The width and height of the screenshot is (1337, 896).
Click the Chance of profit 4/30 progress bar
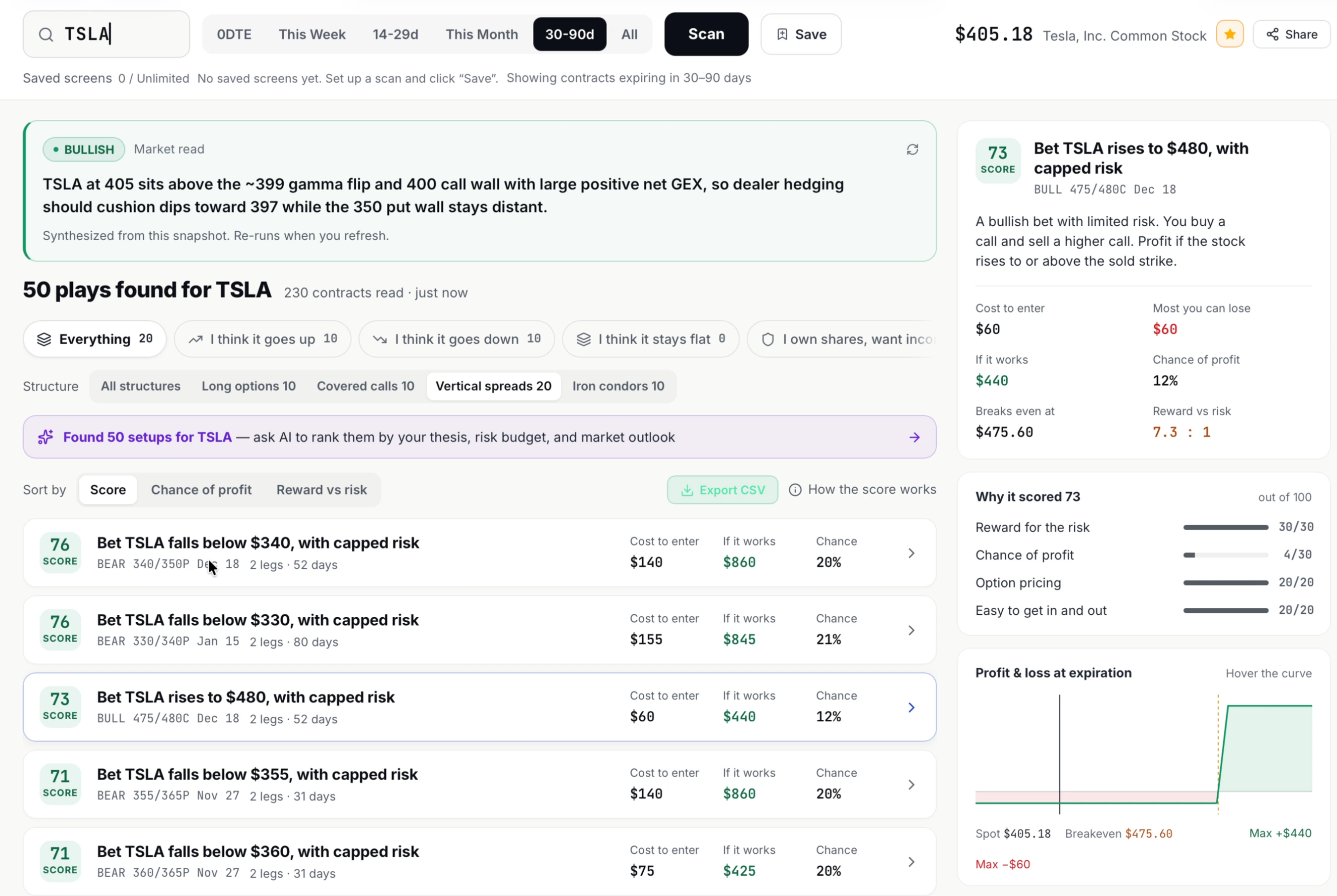pos(1226,555)
